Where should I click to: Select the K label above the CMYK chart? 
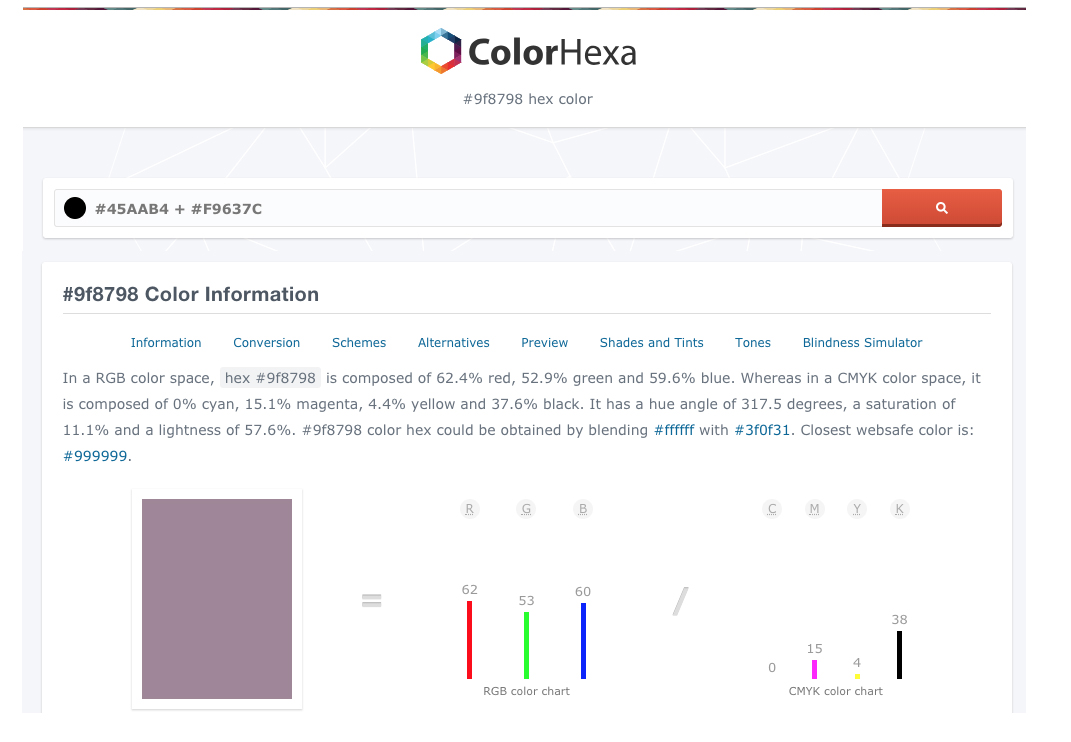pyautogui.click(x=899, y=508)
